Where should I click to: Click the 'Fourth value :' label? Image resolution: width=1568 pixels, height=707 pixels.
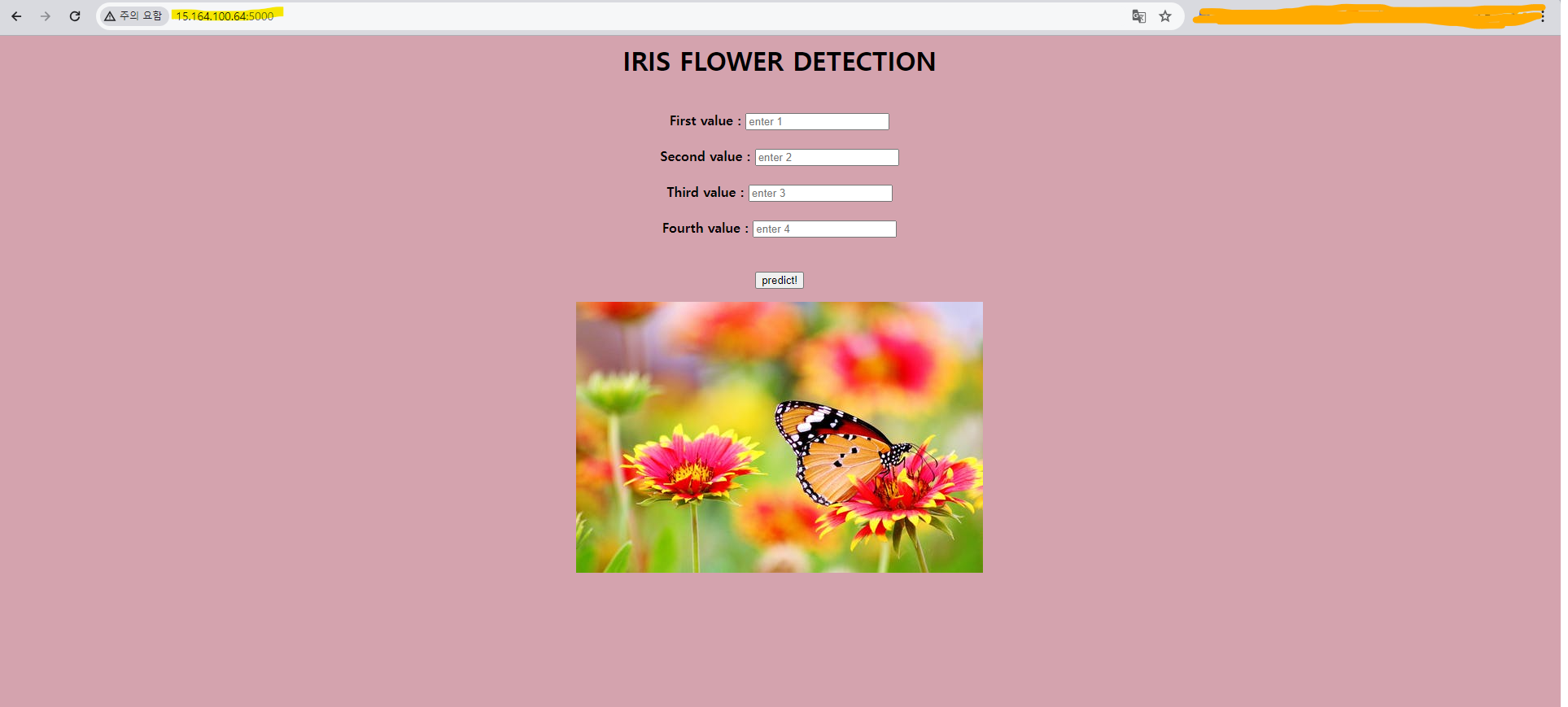tap(705, 228)
